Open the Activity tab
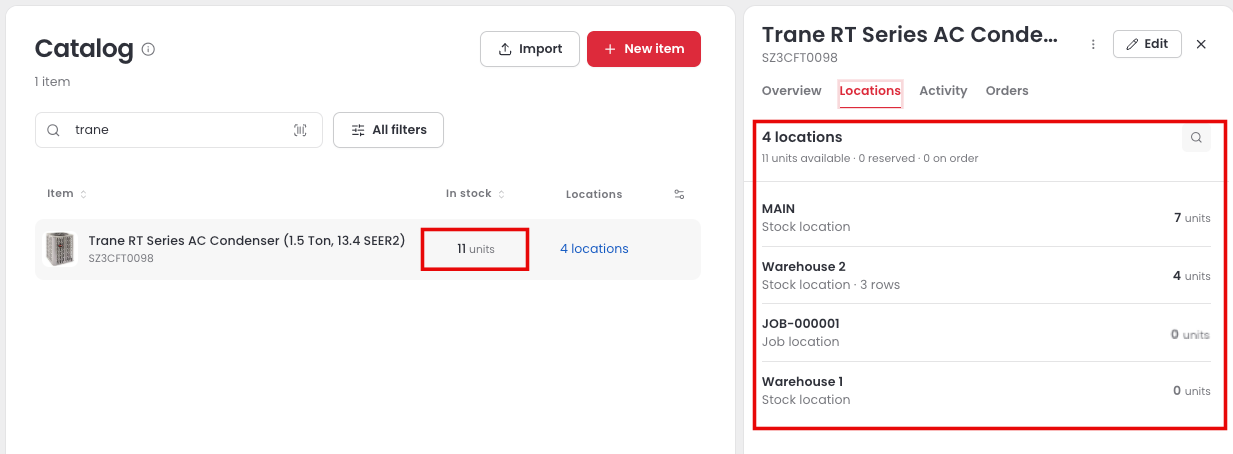The height and width of the screenshot is (454, 1233). 943,91
